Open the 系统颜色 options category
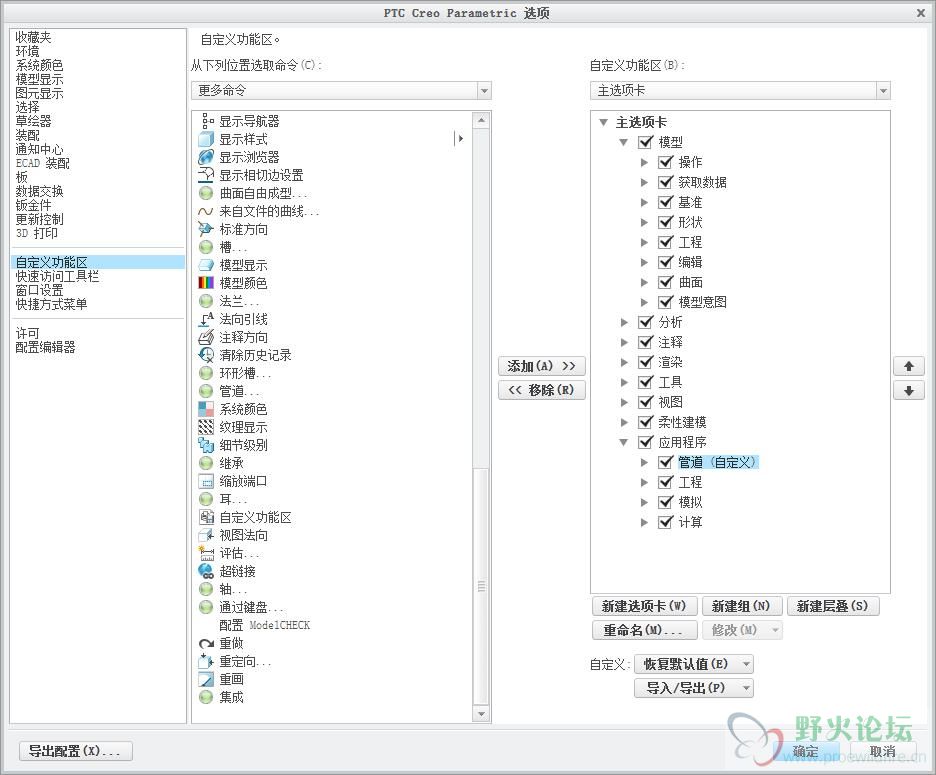936x775 pixels. (39, 66)
